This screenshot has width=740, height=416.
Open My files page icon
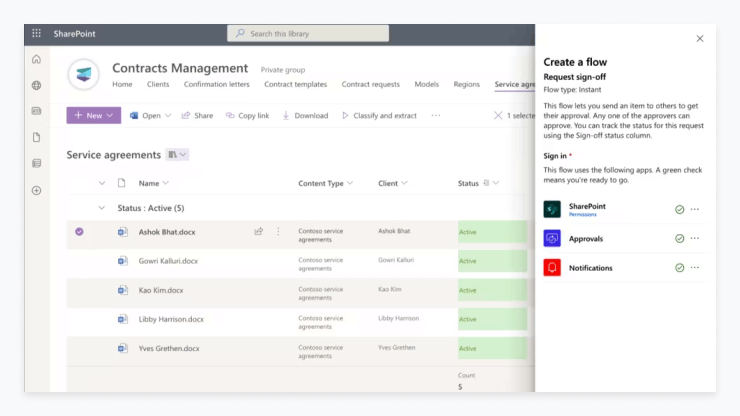[36, 137]
